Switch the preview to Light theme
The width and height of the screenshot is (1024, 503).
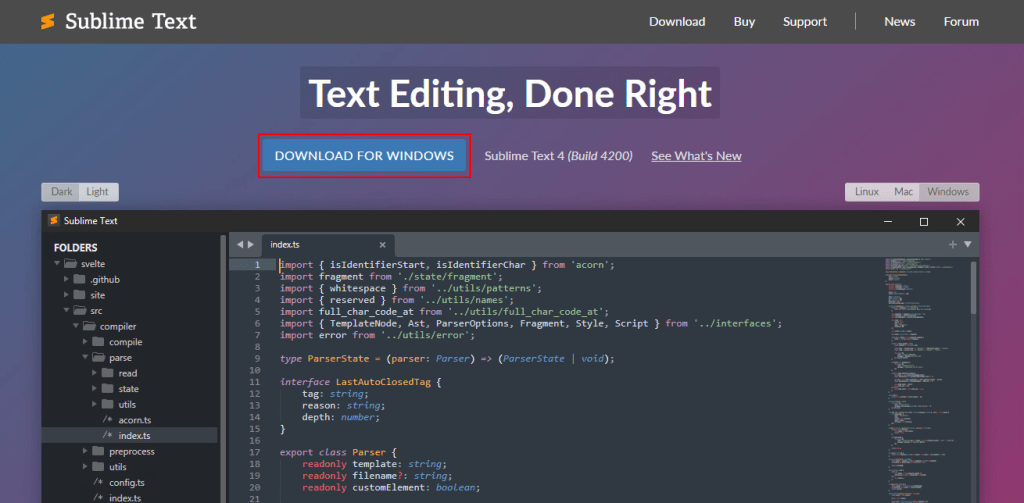97,192
